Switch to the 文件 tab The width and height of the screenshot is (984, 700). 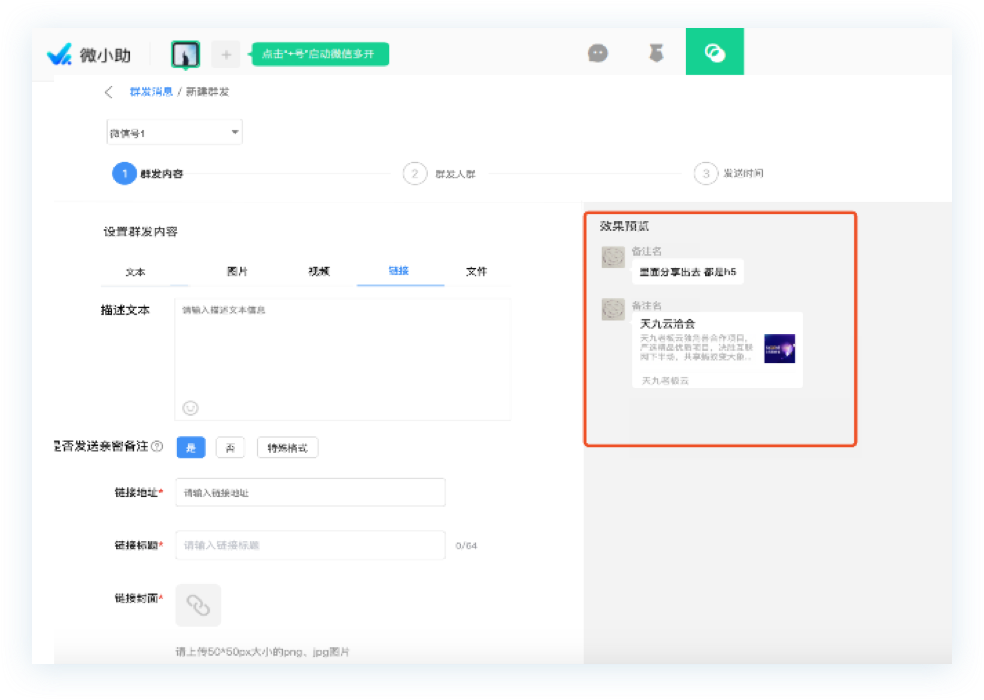(477, 271)
